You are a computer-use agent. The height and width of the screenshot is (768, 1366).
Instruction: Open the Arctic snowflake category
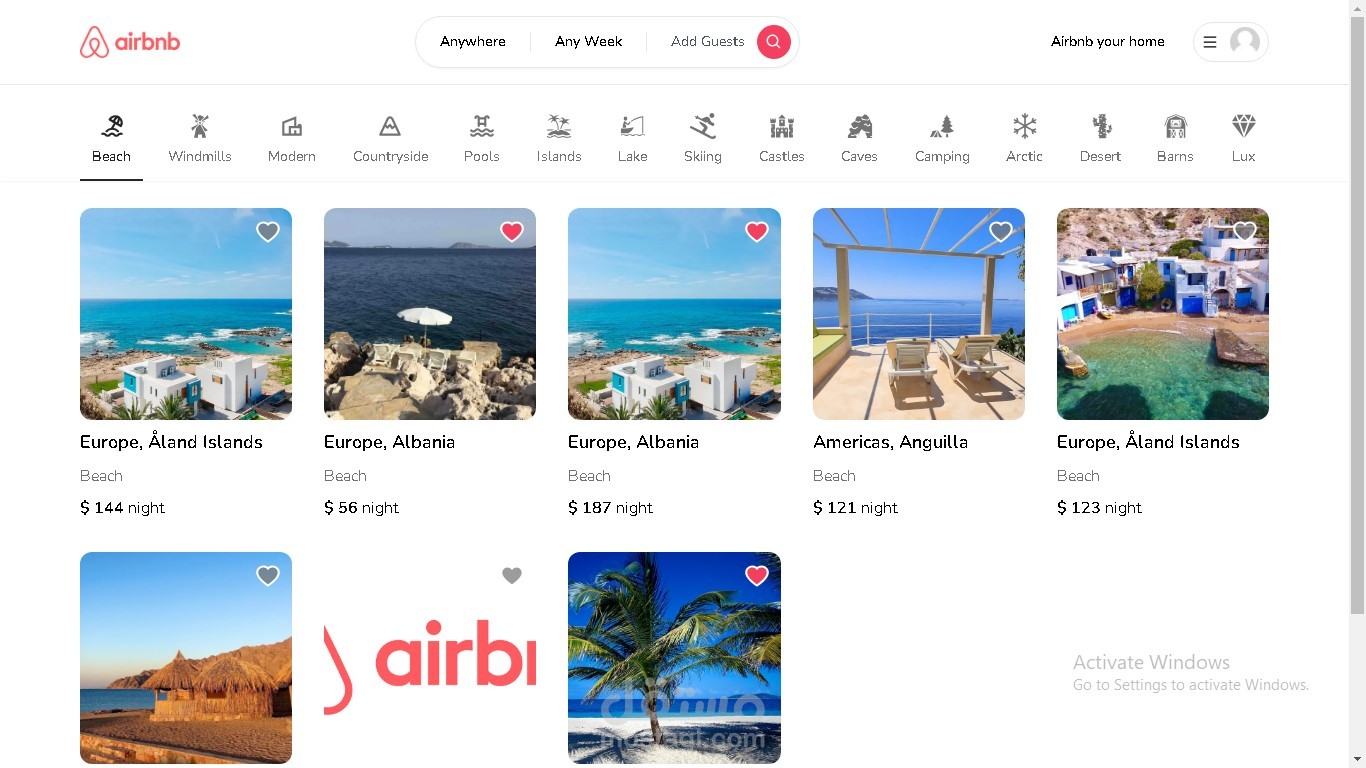coord(1024,126)
